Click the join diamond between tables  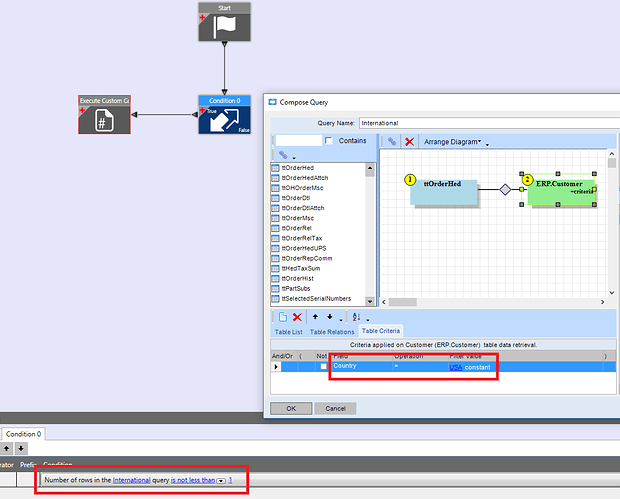click(505, 189)
